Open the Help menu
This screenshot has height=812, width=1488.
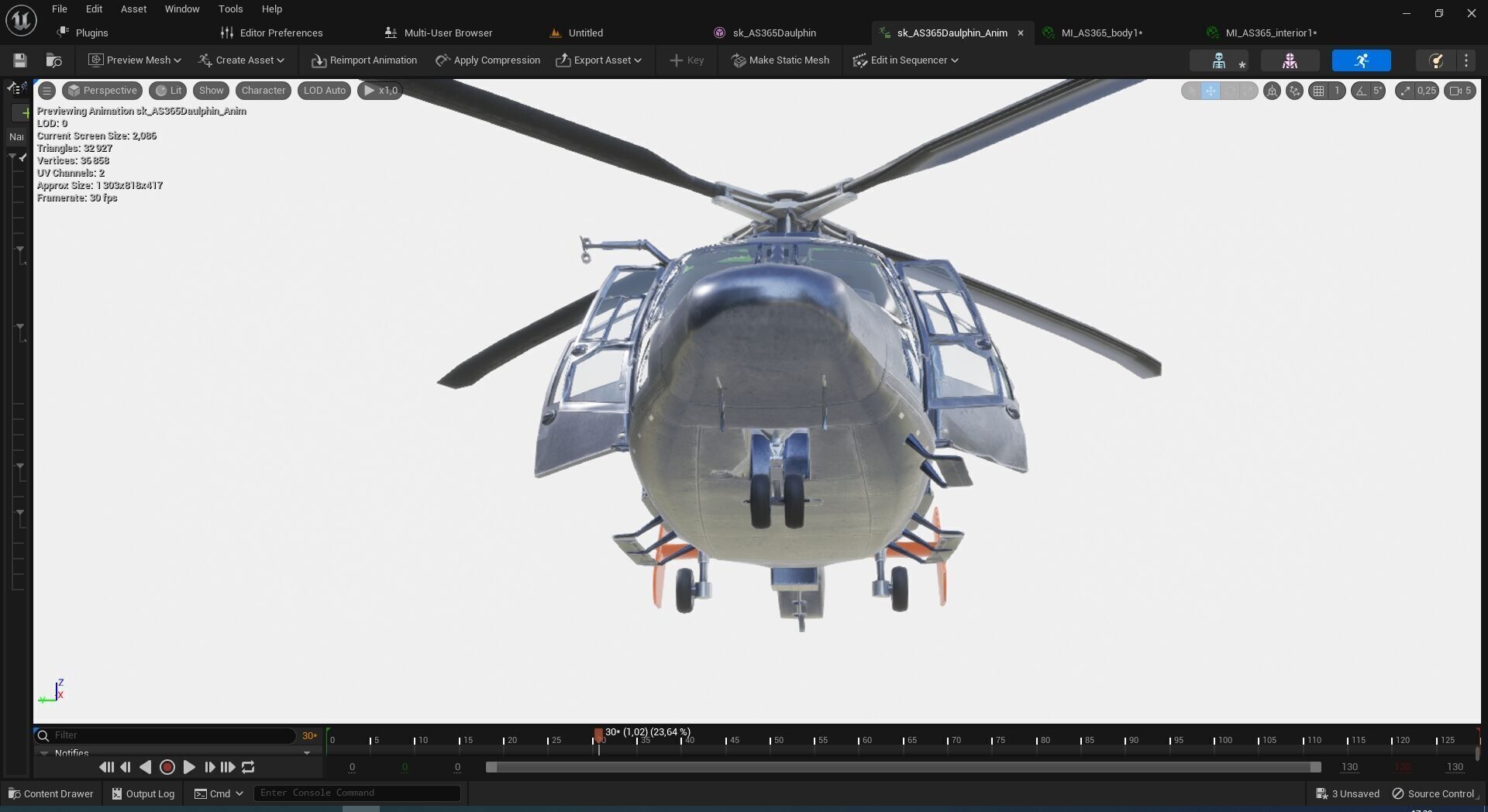tap(272, 9)
